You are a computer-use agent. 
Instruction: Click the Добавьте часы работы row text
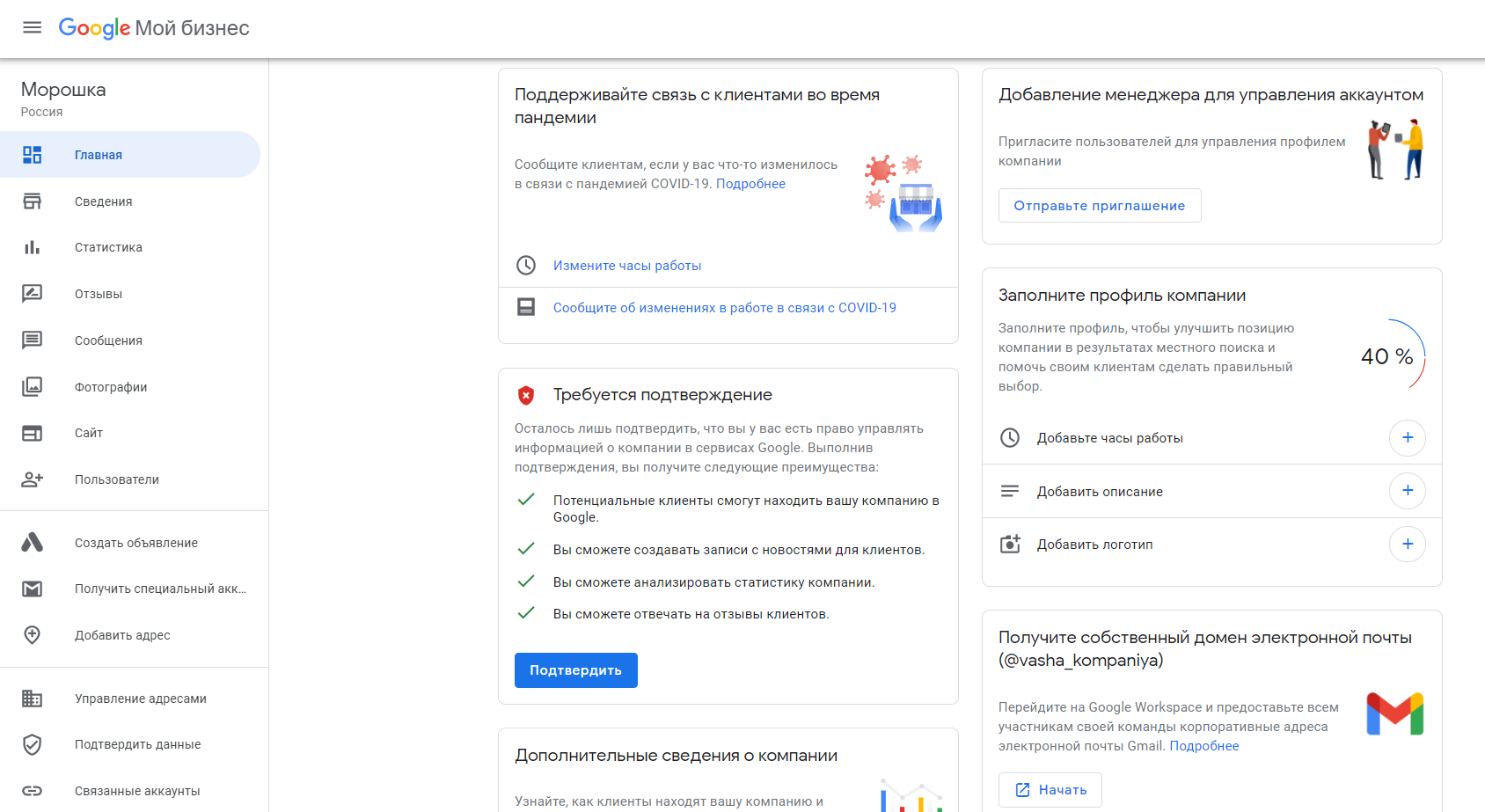tap(1110, 438)
